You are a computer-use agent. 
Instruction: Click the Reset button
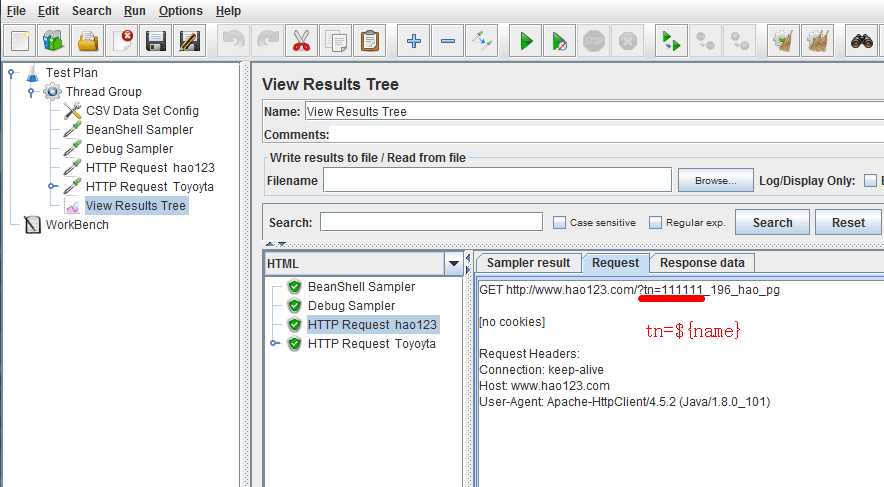click(x=848, y=223)
